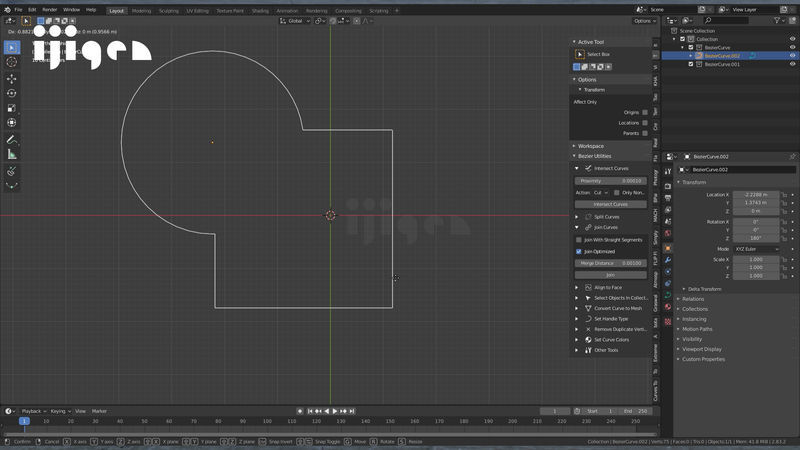Open the Render menu

coord(49,10)
